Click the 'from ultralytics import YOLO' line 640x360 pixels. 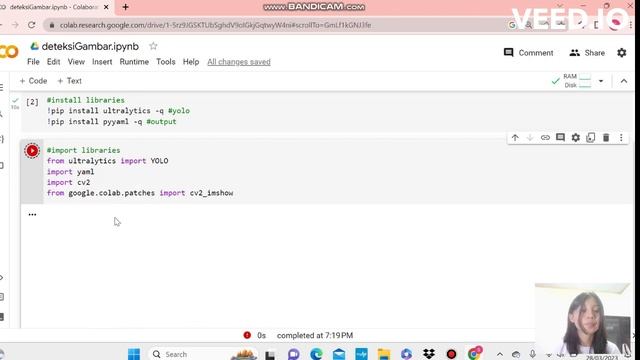(107, 161)
